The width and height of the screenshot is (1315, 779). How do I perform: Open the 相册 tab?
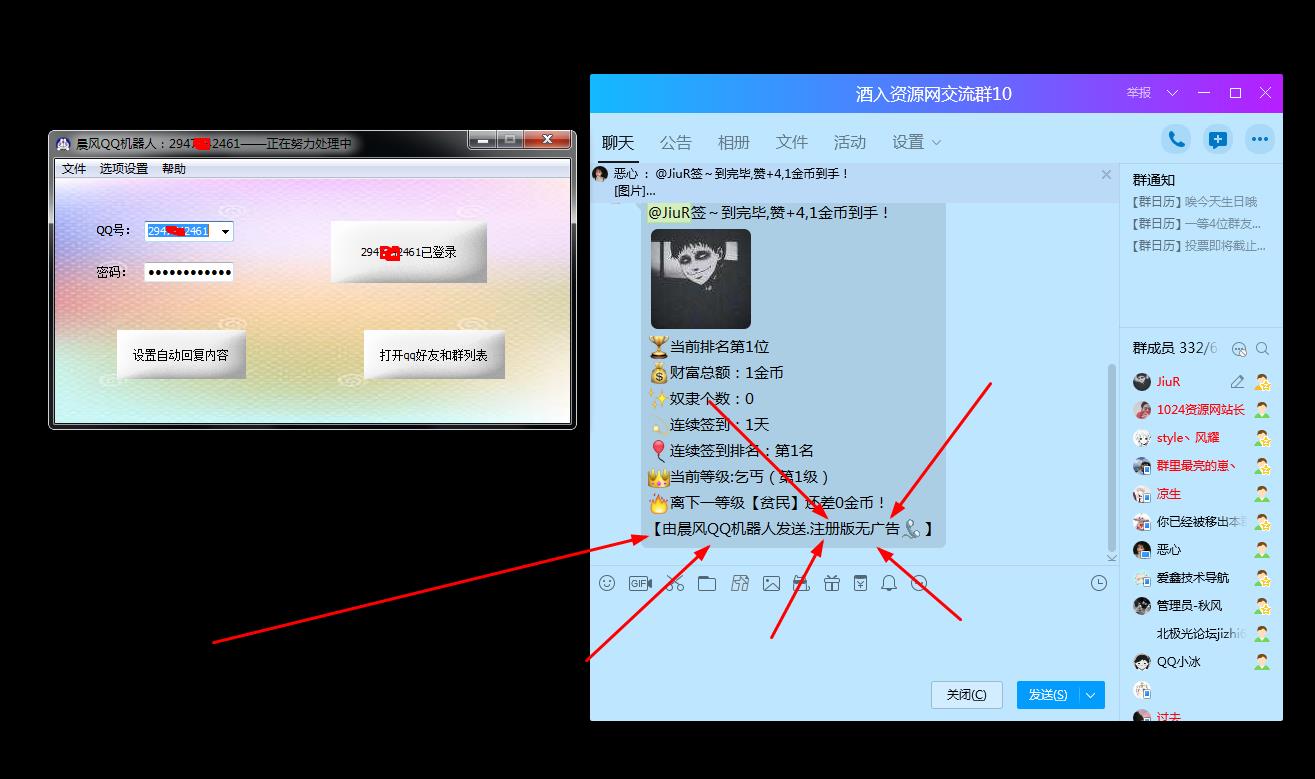(734, 142)
